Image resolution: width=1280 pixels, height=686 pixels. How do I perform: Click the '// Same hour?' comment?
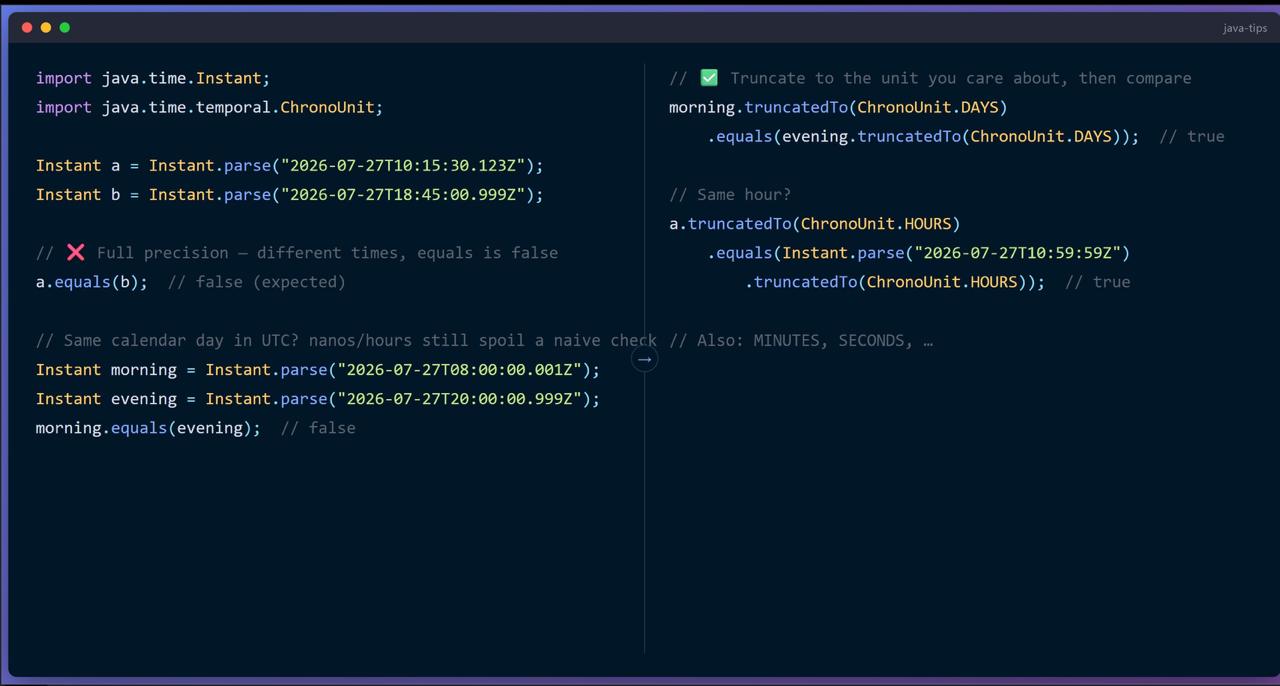(x=730, y=195)
